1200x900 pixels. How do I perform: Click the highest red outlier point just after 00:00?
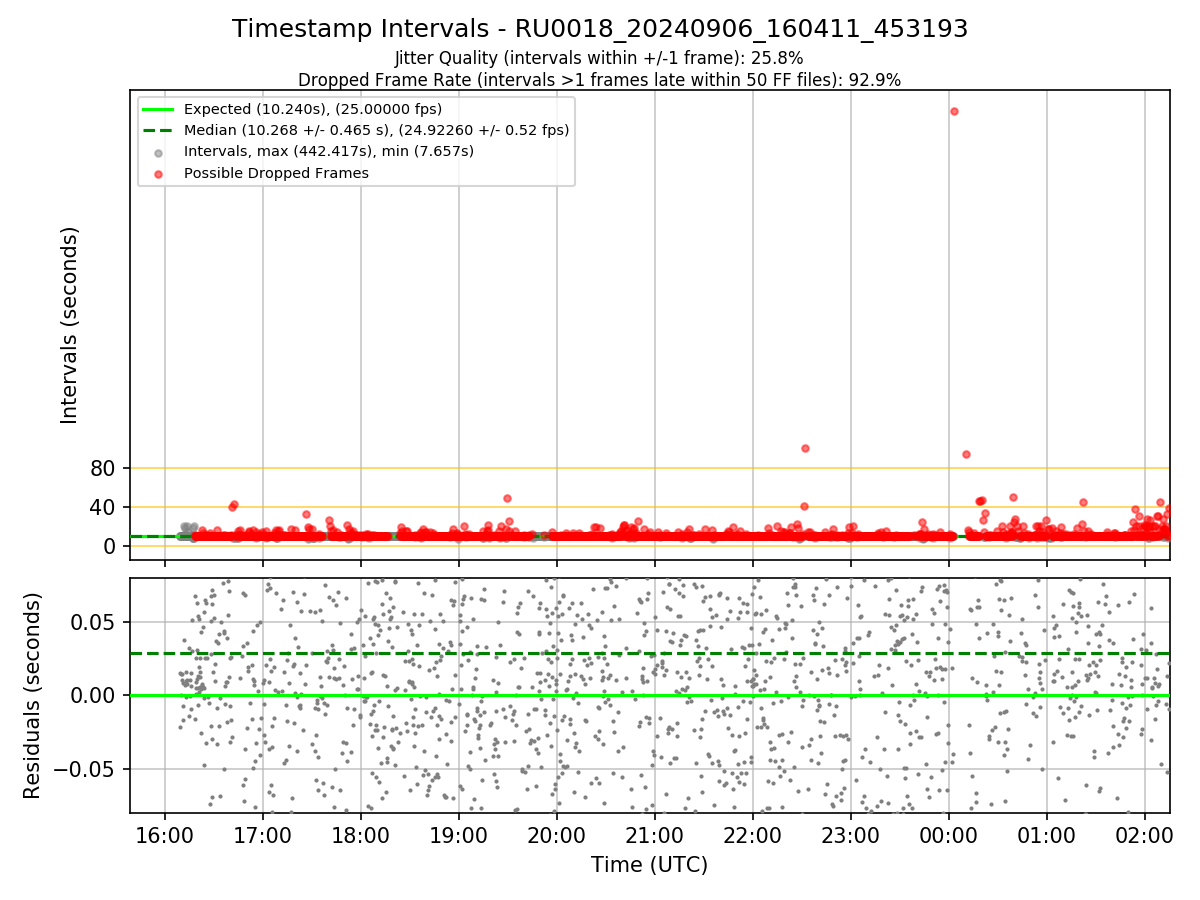click(954, 111)
